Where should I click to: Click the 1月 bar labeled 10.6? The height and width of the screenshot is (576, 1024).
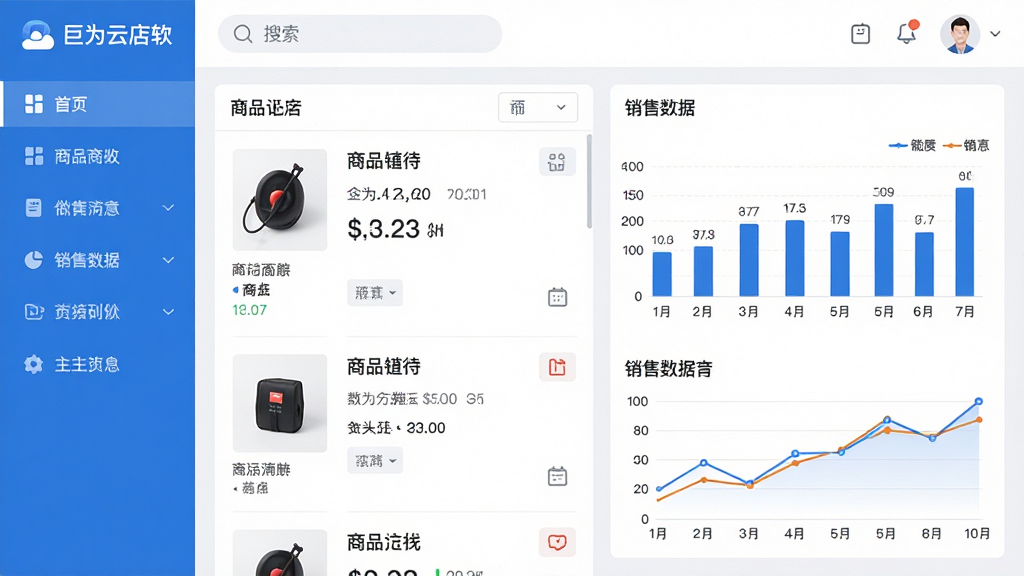coord(662,274)
